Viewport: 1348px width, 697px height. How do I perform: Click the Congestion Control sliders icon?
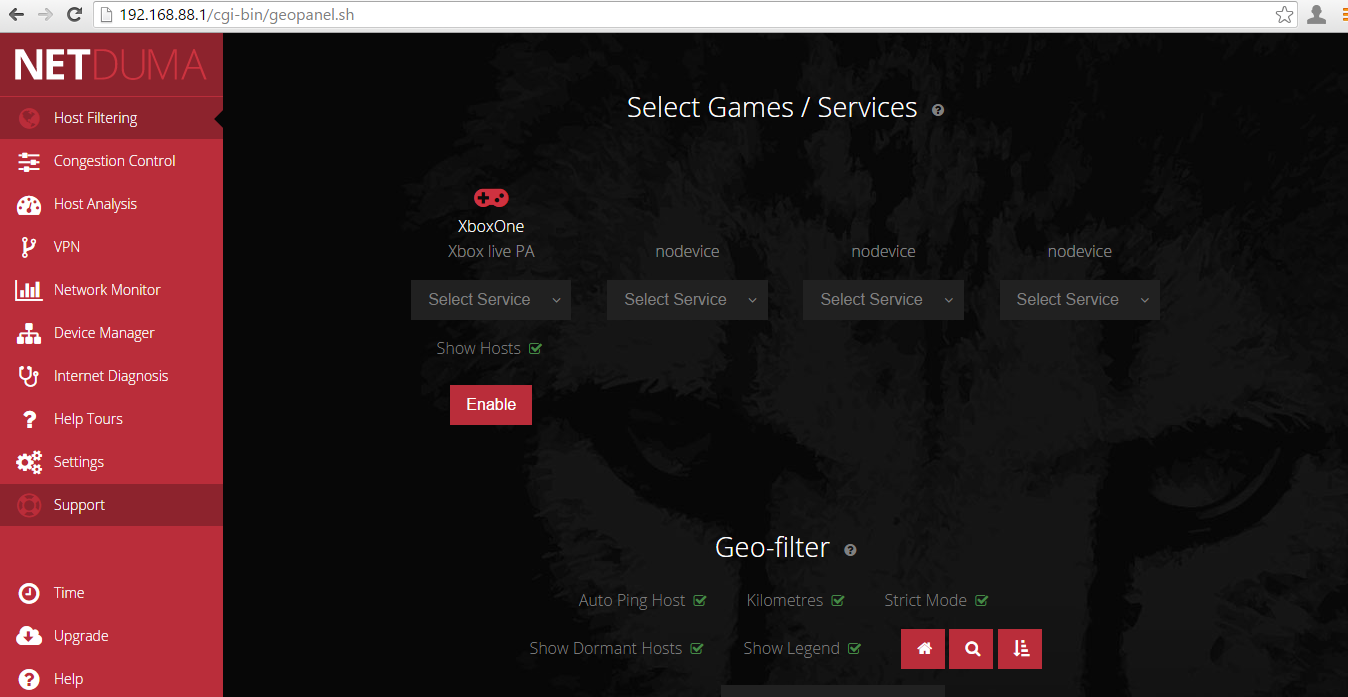pyautogui.click(x=29, y=161)
